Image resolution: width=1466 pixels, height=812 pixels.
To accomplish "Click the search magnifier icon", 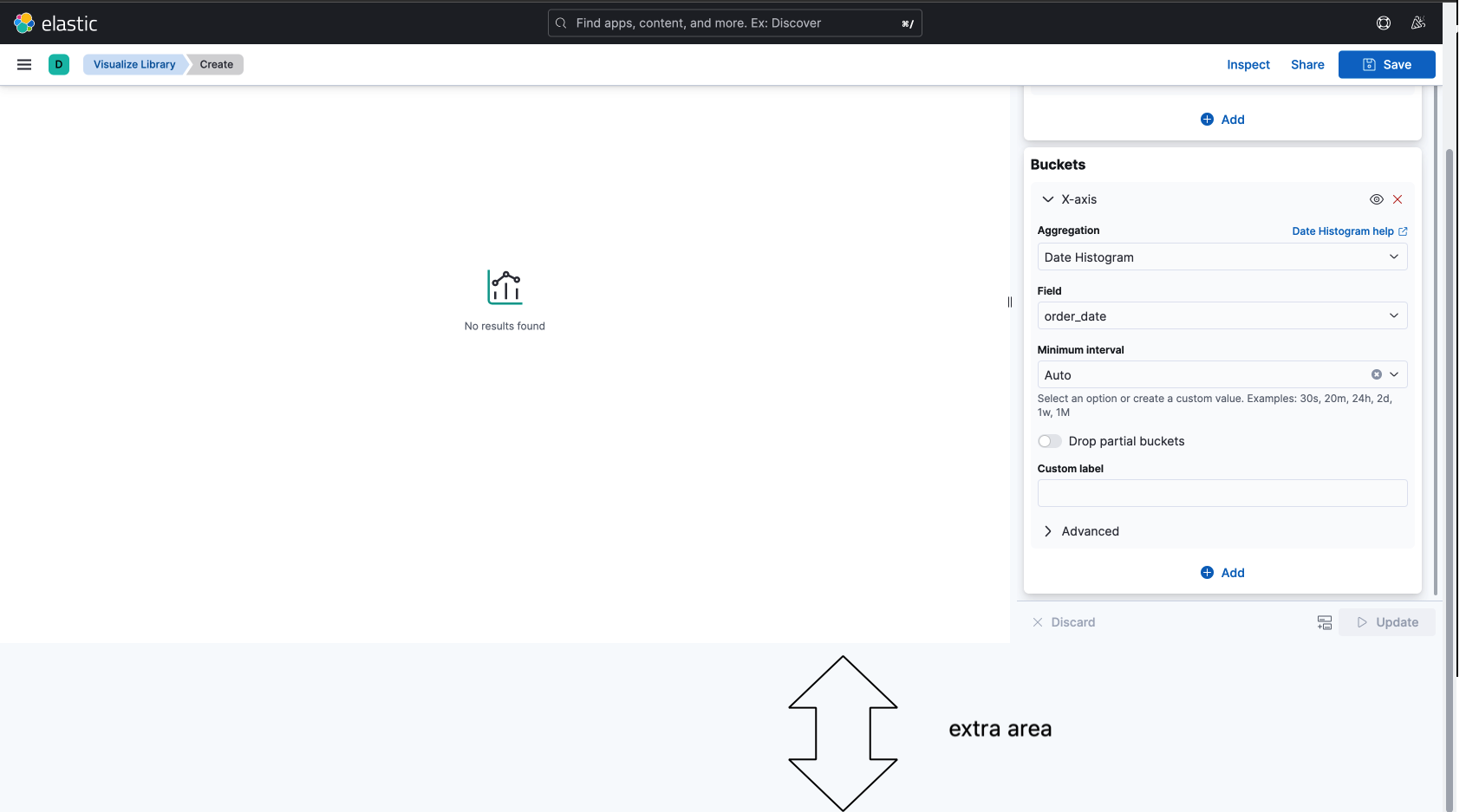I will (x=561, y=23).
